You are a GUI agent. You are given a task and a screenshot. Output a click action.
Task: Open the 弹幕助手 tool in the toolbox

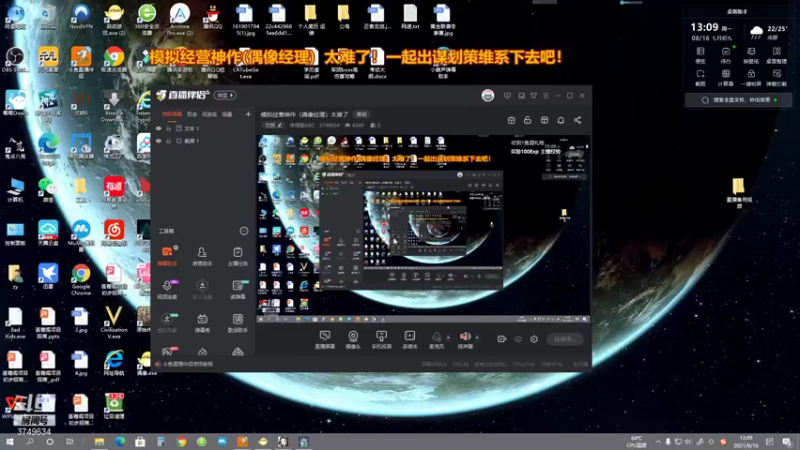167,256
